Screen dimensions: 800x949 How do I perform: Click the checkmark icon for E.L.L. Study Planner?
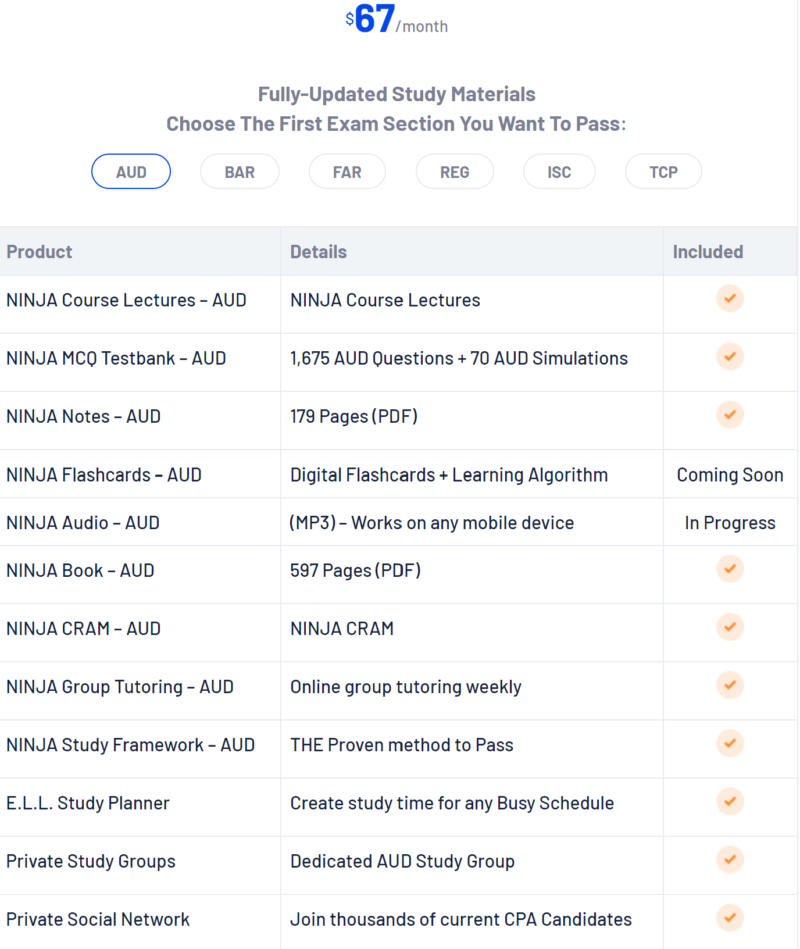click(x=730, y=801)
